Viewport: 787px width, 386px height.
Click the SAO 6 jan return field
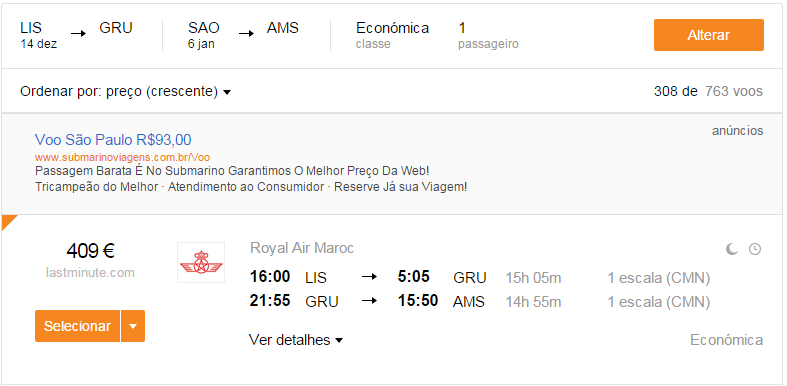click(x=204, y=35)
